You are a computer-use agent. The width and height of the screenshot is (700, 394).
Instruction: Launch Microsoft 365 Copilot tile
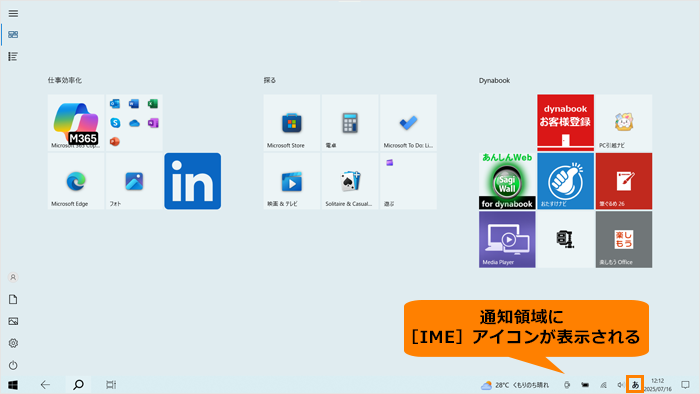(x=76, y=122)
